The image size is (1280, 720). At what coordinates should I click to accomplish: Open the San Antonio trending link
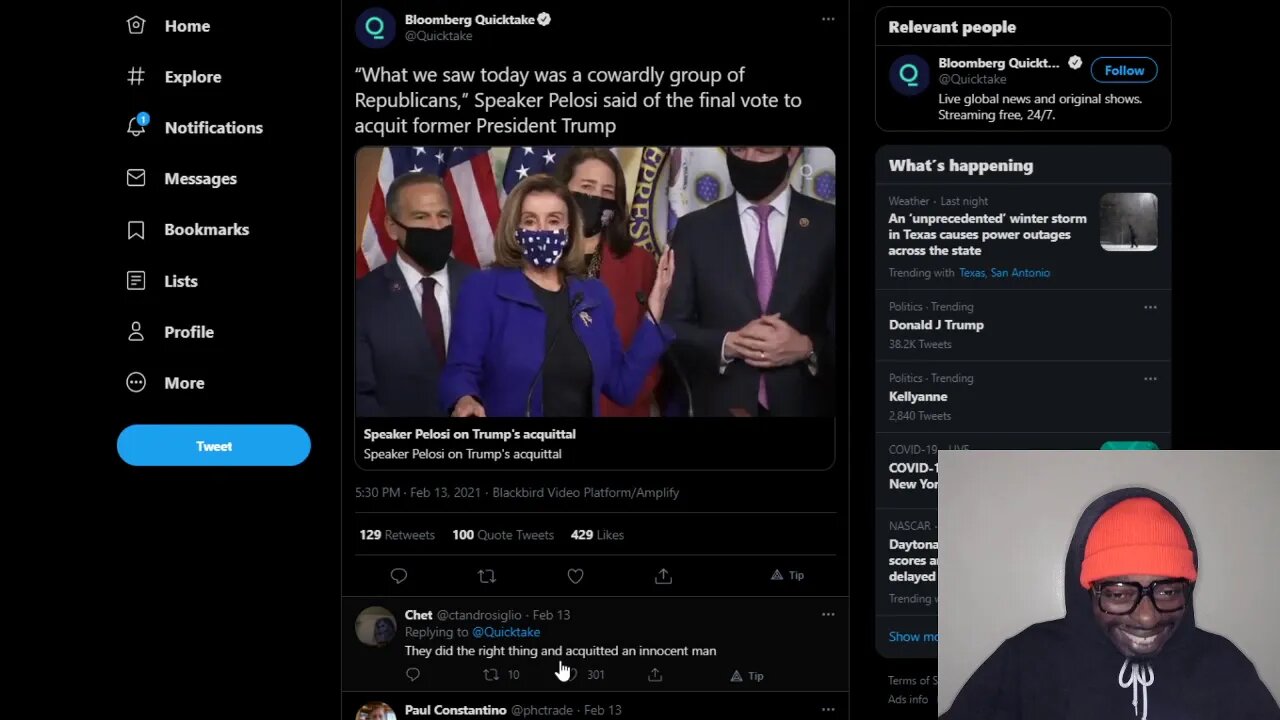(1020, 273)
